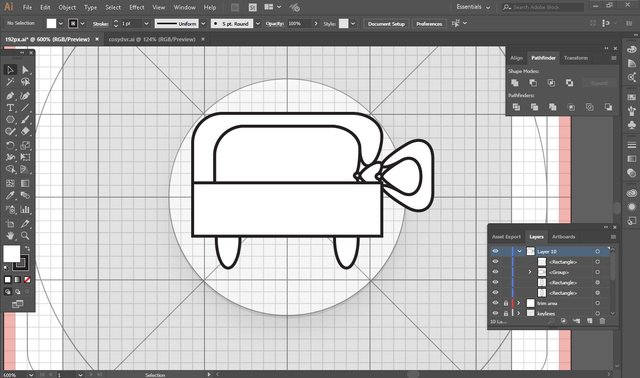This screenshot has width=640, height=378.
Task: Delete selection with Layers trash icon
Action: click(x=602, y=321)
